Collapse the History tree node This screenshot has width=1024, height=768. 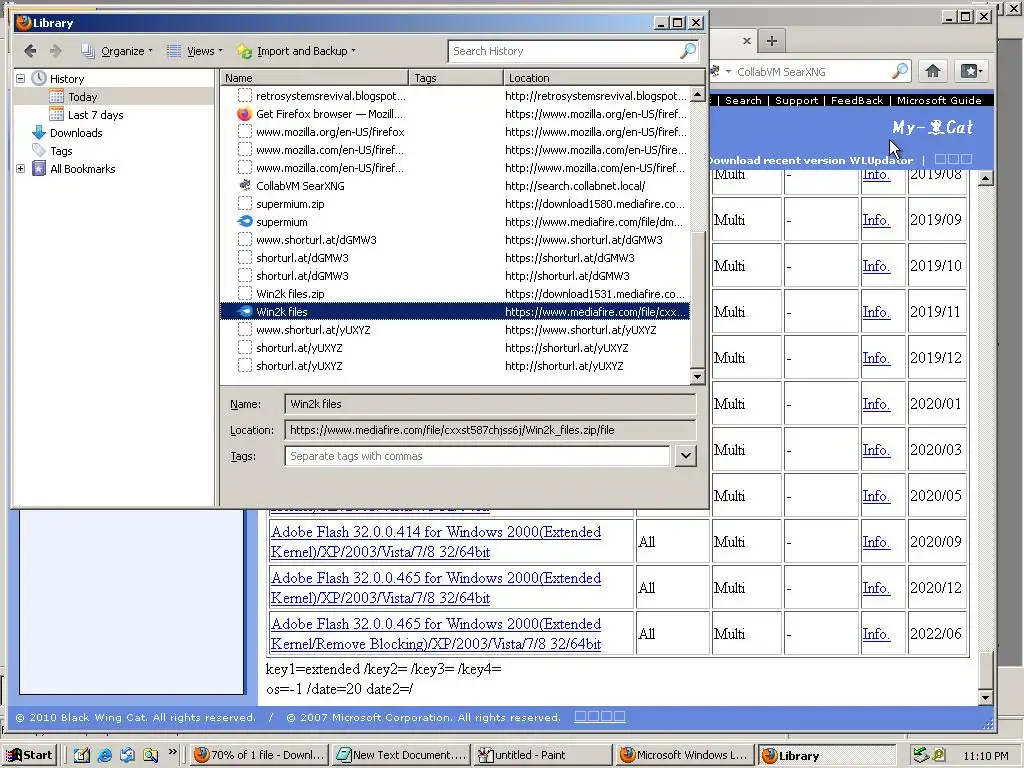(x=20, y=78)
